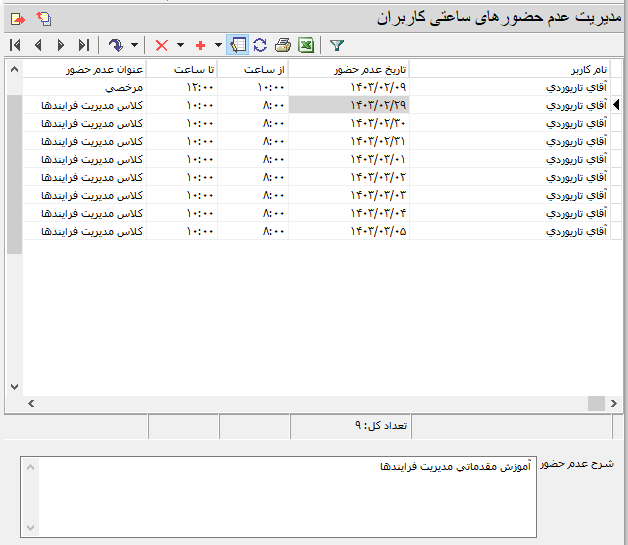Expand dropdown beside the blue curved arrow
Viewport: 628px width, 545px height.
[134, 45]
